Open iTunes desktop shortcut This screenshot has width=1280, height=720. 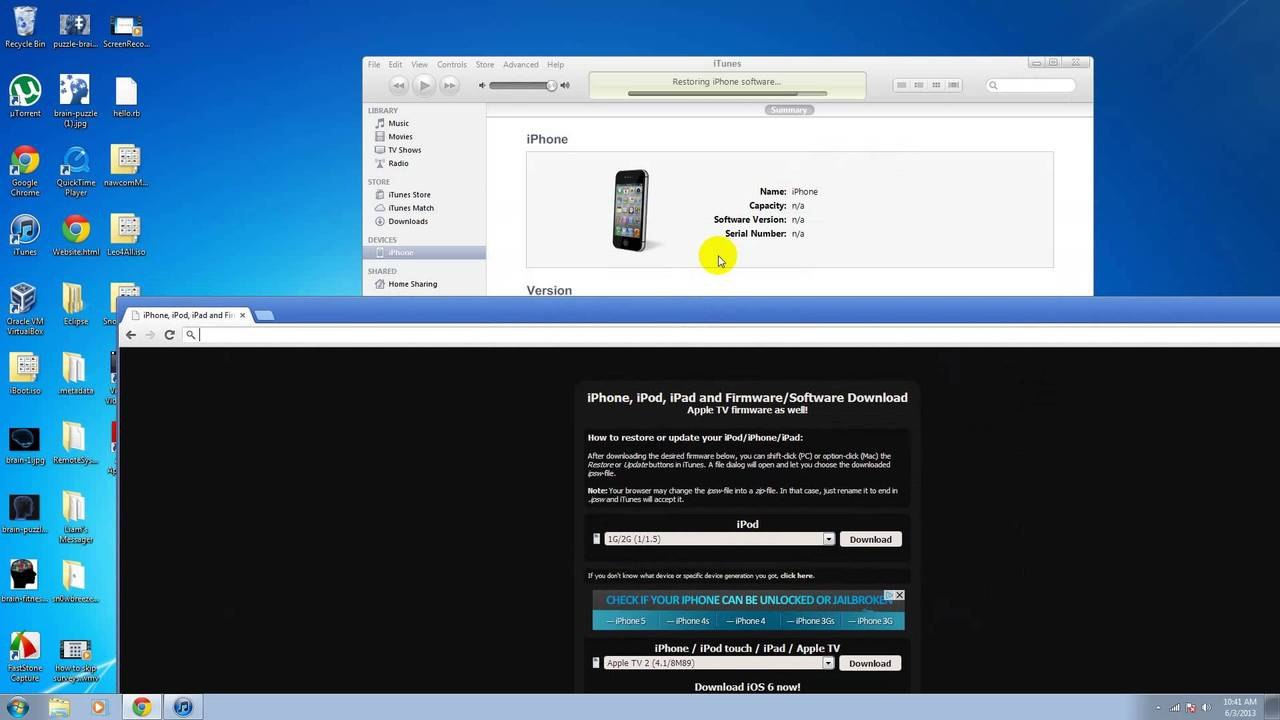25,236
